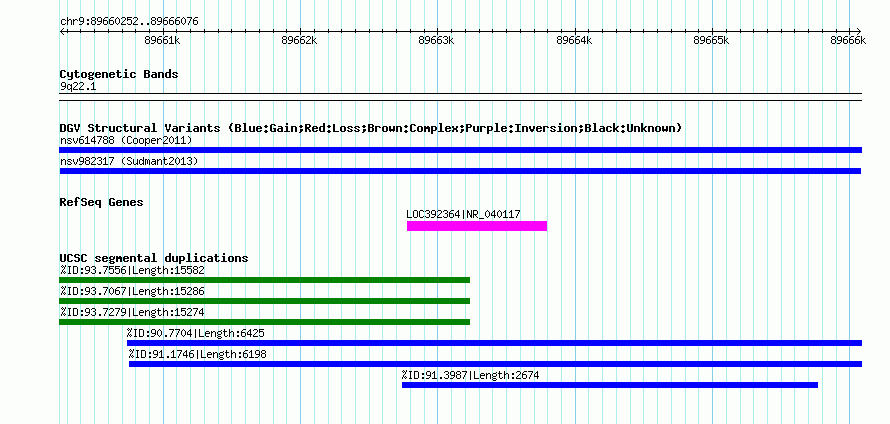Click the LOC392364|NR_040117 gene label

pos(463,215)
